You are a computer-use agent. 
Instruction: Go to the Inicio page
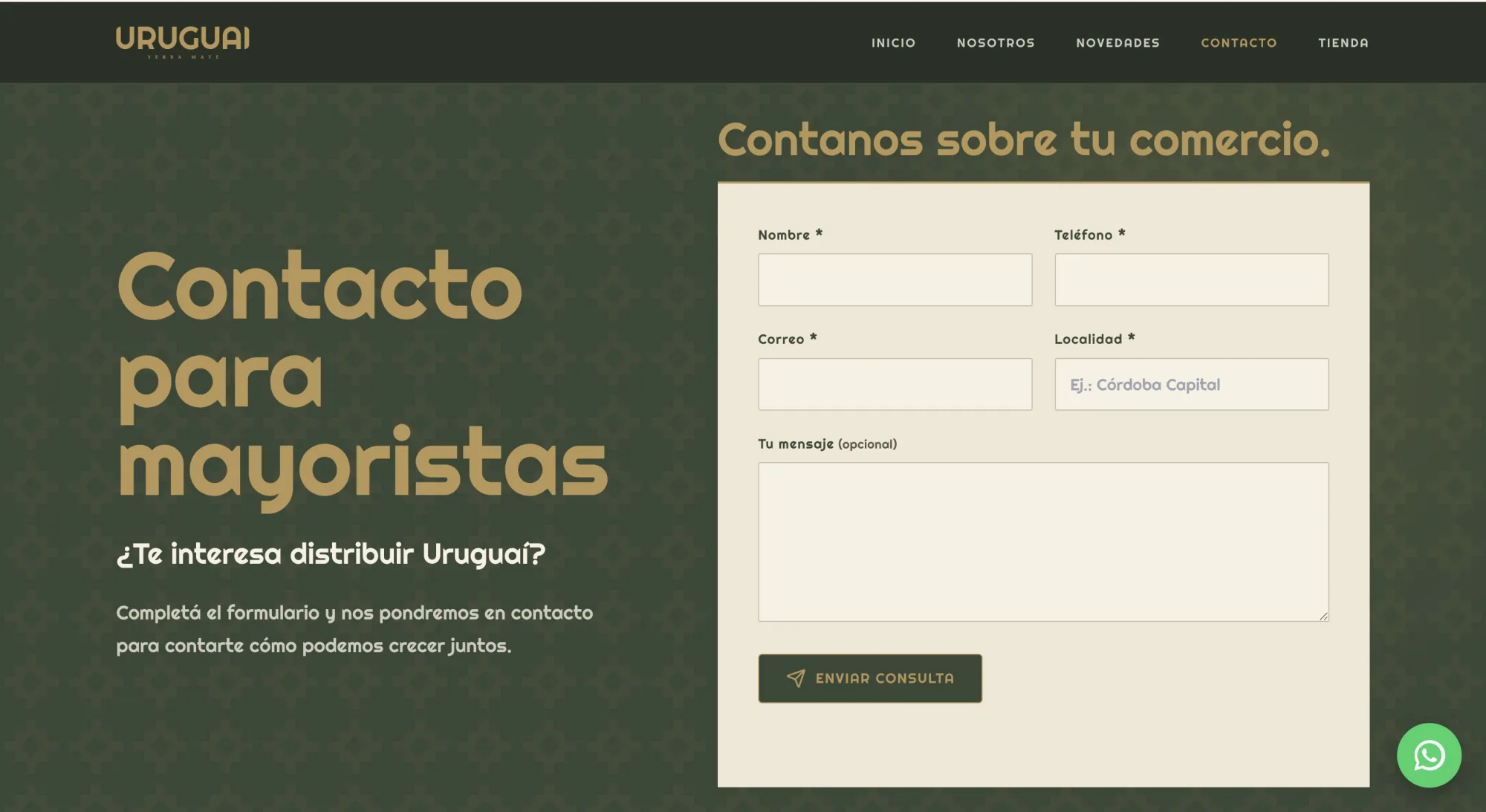coord(893,42)
